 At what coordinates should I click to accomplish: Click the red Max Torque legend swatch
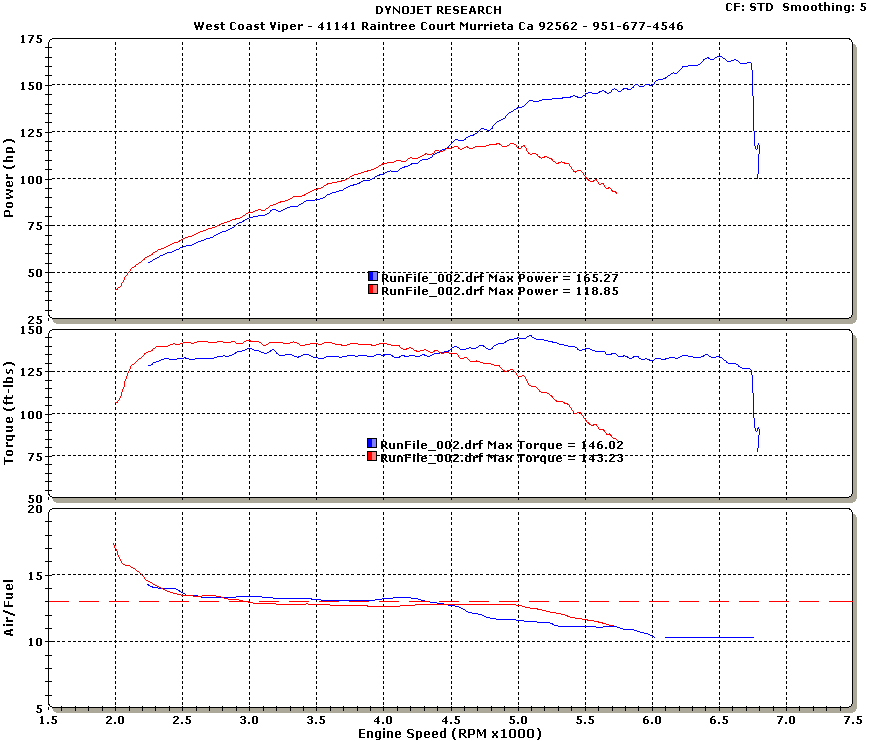point(372,456)
